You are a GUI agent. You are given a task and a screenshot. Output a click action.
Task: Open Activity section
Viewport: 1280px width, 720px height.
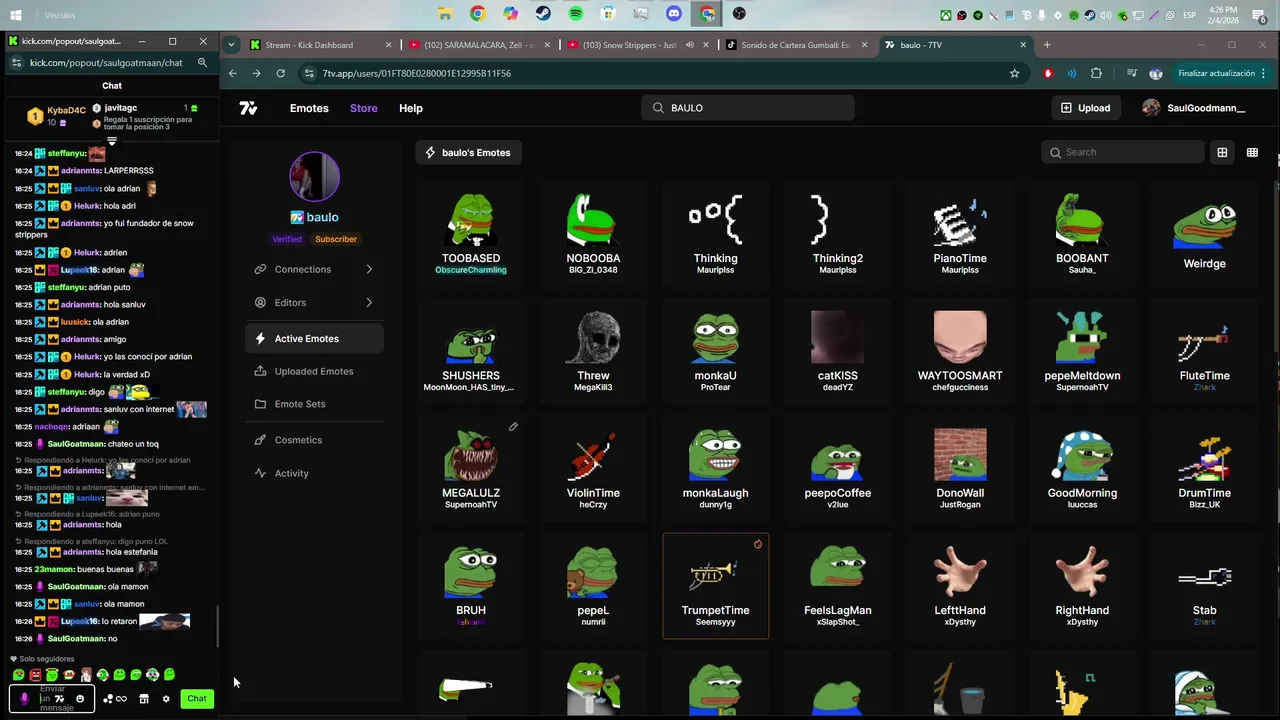click(x=314, y=473)
